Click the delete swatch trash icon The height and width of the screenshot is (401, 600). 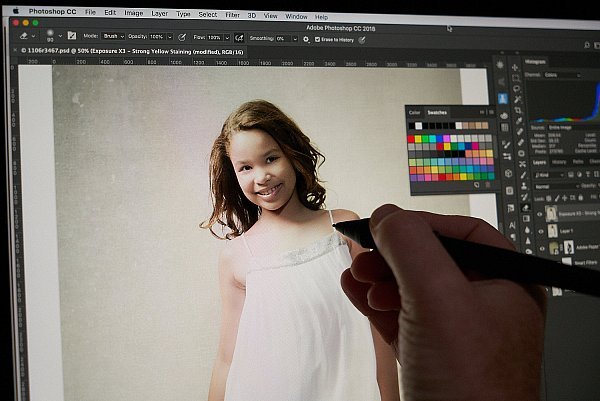pos(488,185)
